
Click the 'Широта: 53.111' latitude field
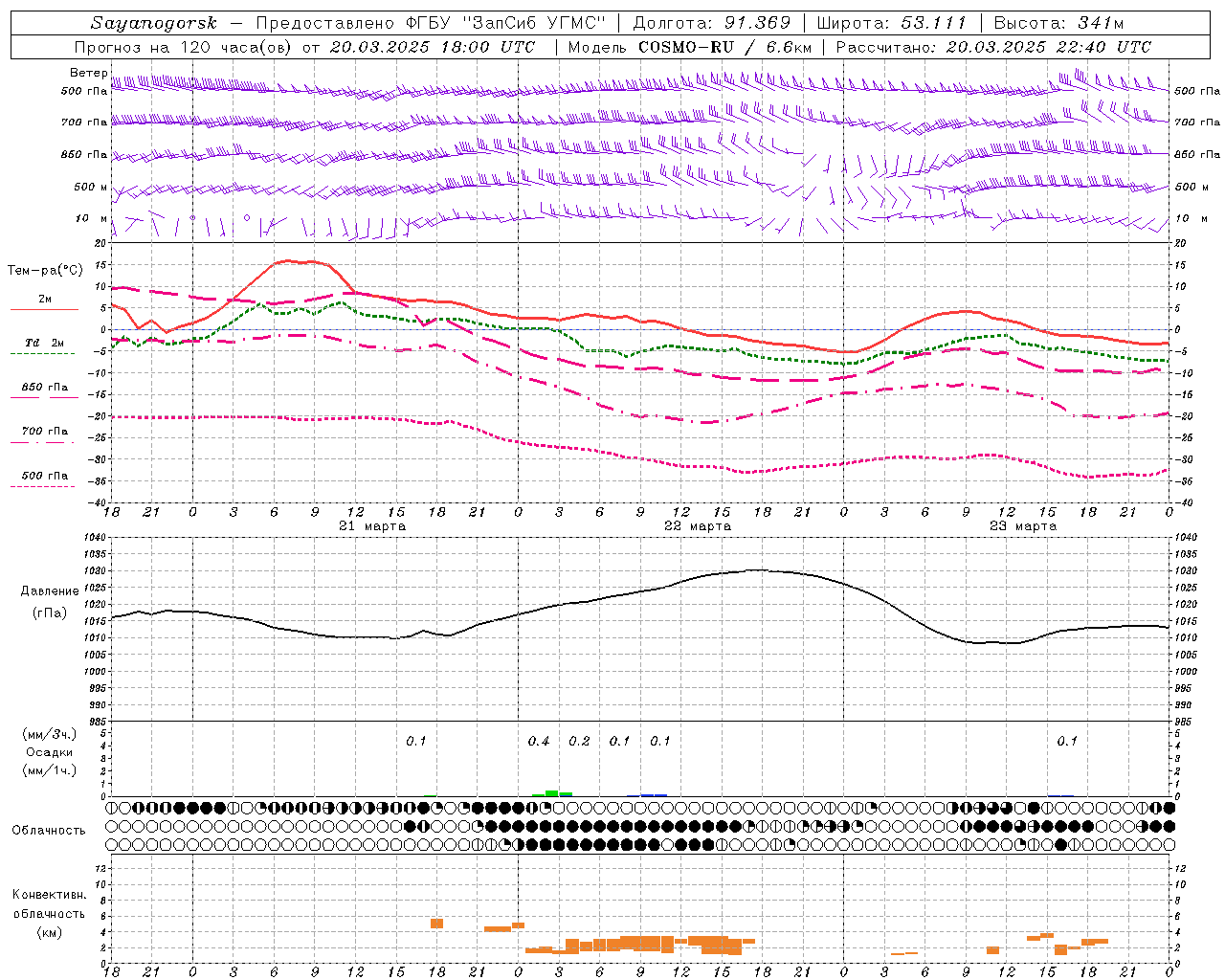[x=891, y=23]
